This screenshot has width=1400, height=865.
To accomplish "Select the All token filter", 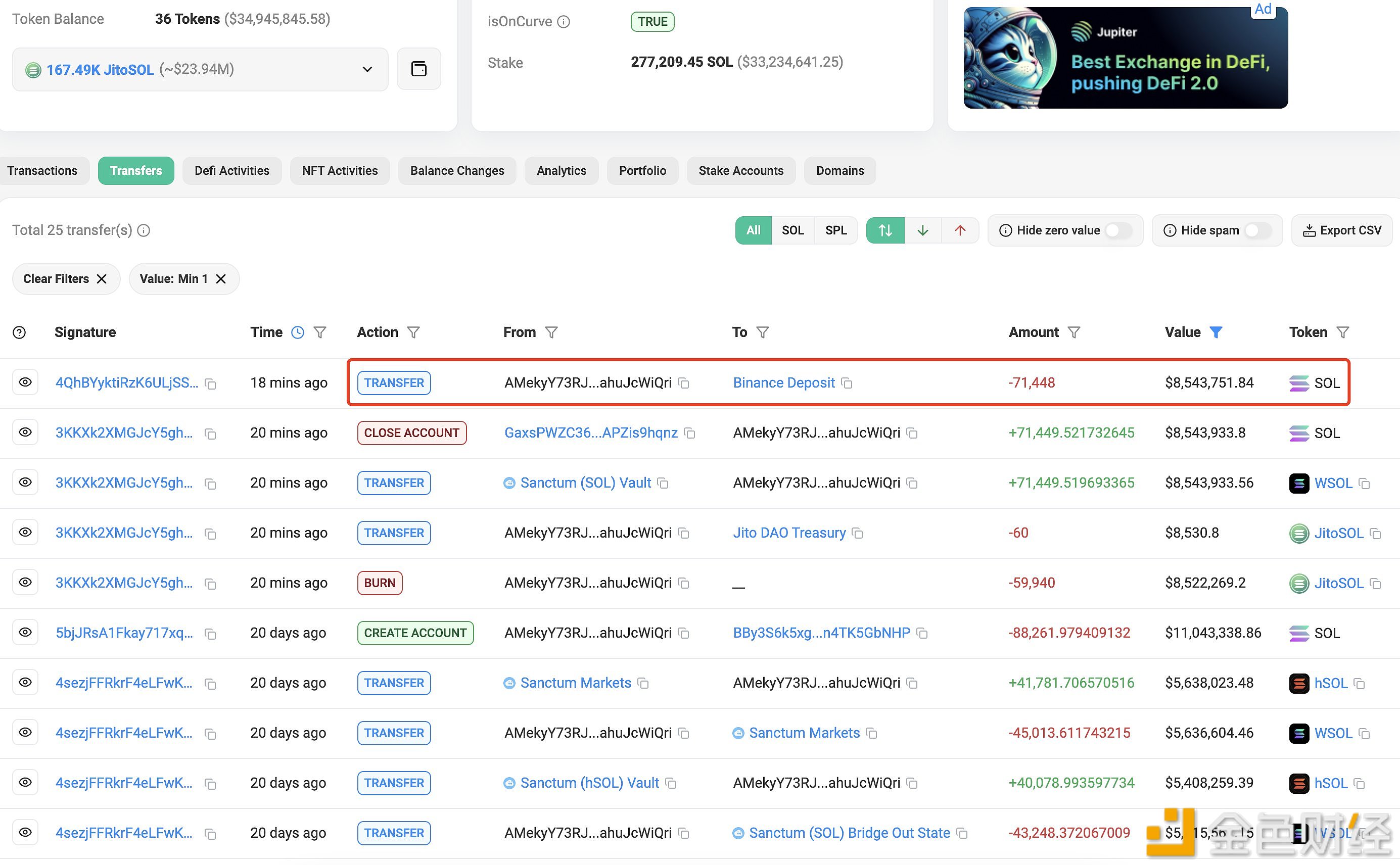I will 754,230.
